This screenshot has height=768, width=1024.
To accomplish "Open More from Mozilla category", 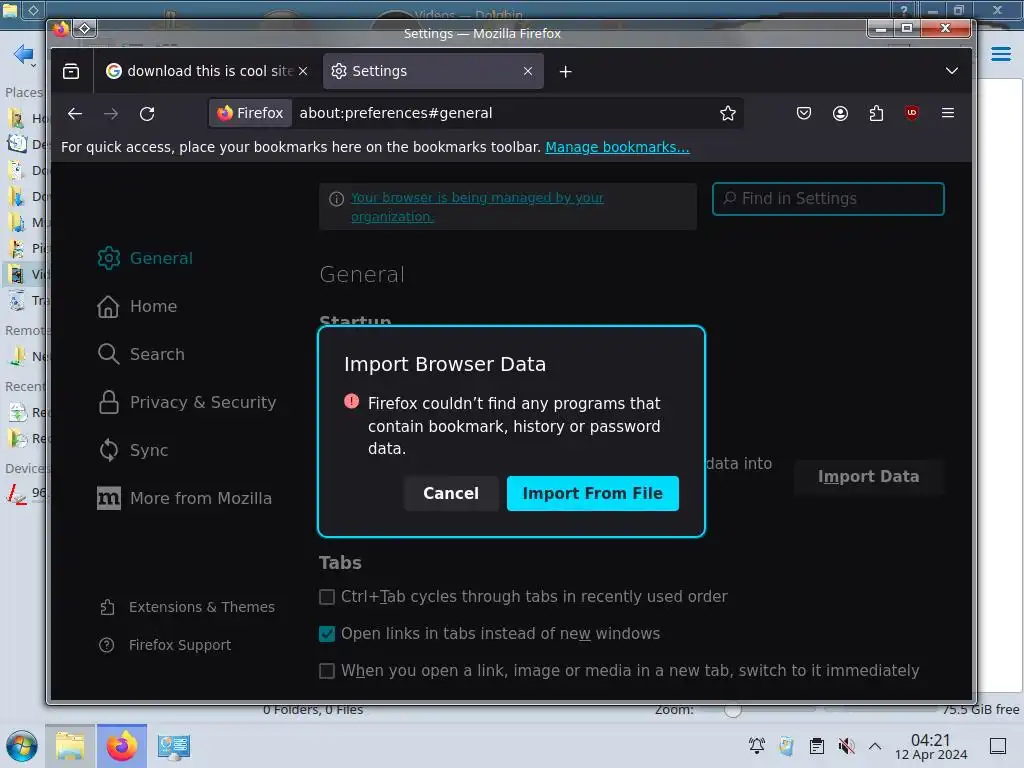I will coord(184,498).
